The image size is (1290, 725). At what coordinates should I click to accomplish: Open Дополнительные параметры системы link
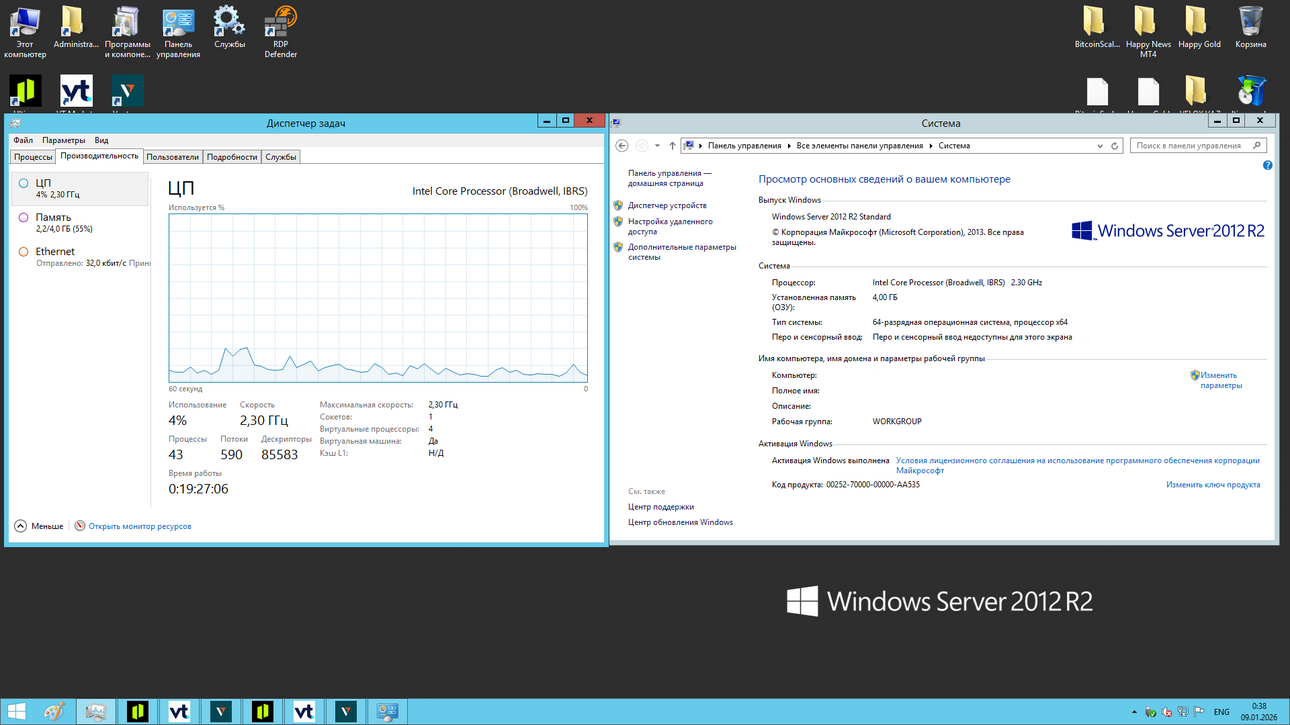682,252
